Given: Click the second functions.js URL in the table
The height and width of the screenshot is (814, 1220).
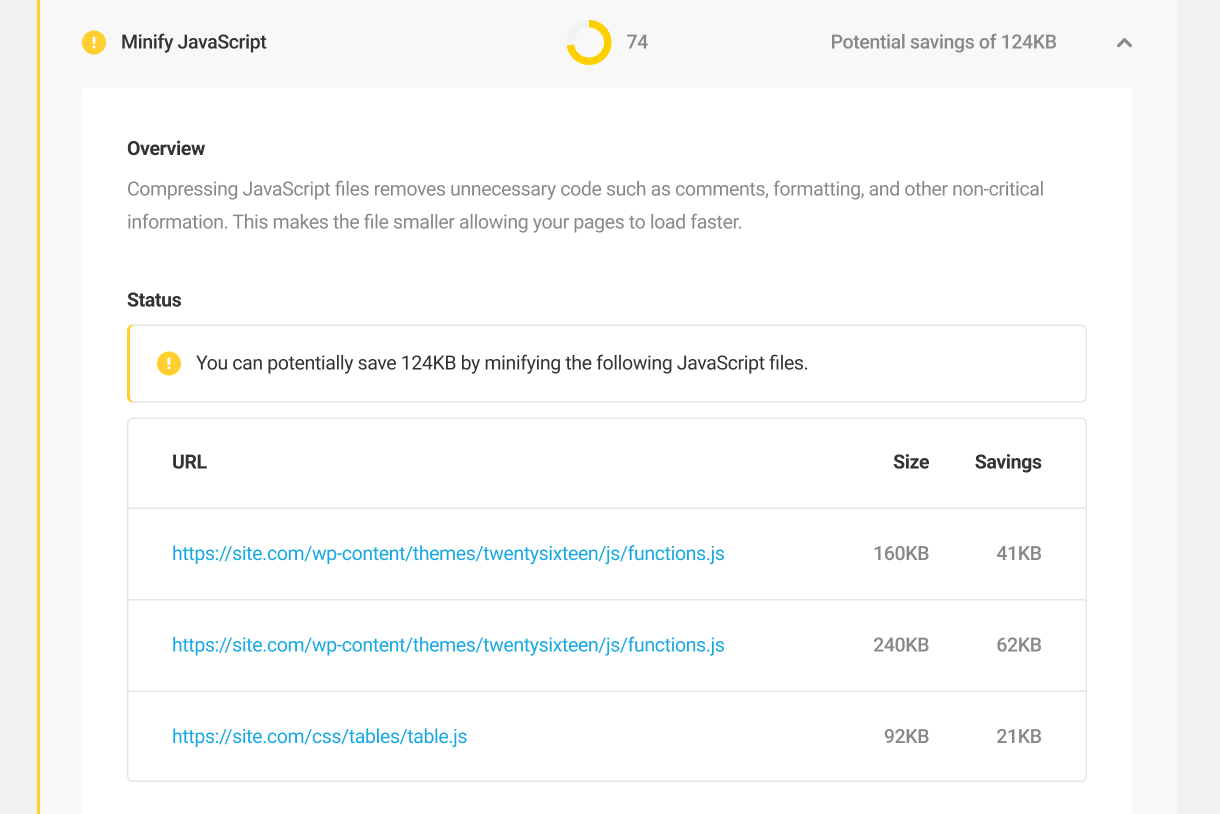Looking at the screenshot, I should [448, 645].
